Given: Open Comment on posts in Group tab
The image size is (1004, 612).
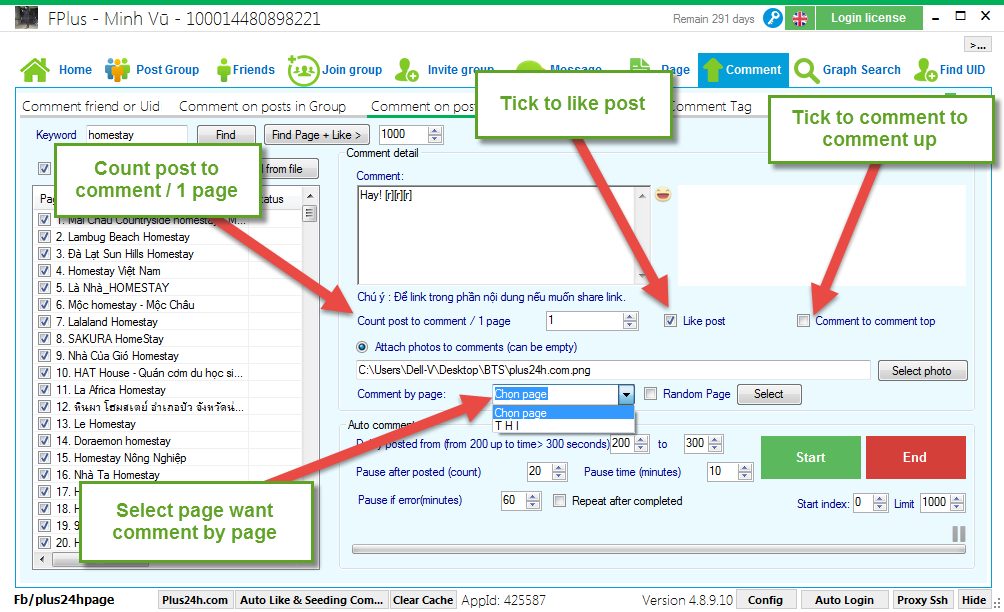Looking at the screenshot, I should click(x=262, y=106).
